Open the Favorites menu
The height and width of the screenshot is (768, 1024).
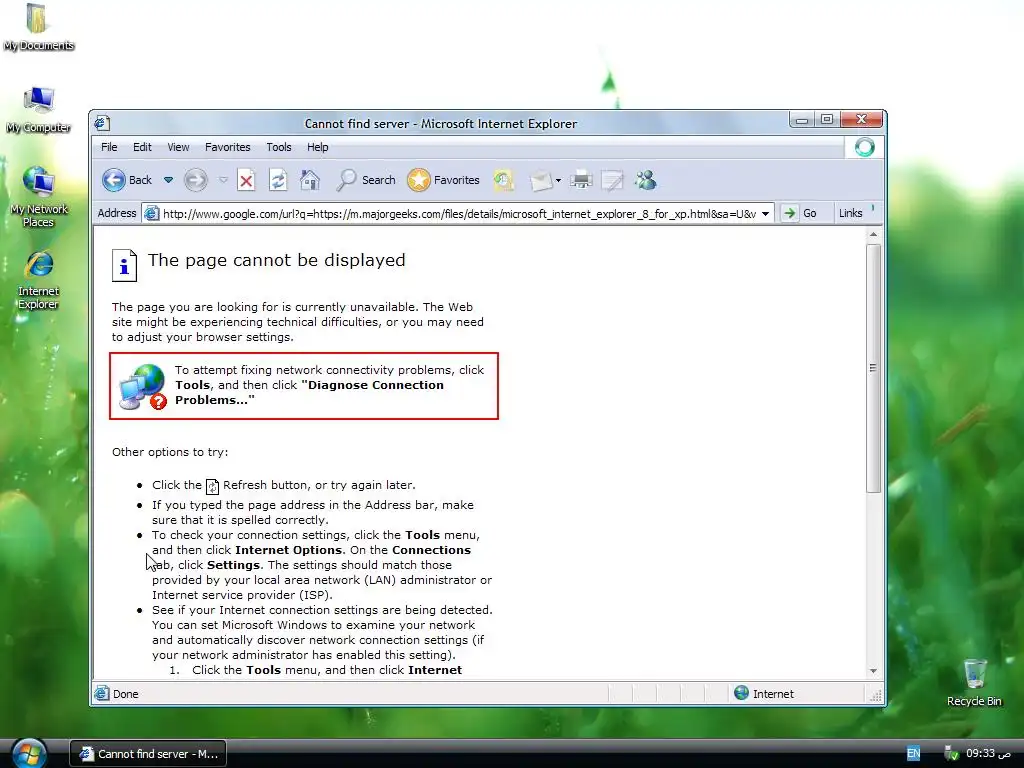[x=228, y=147]
